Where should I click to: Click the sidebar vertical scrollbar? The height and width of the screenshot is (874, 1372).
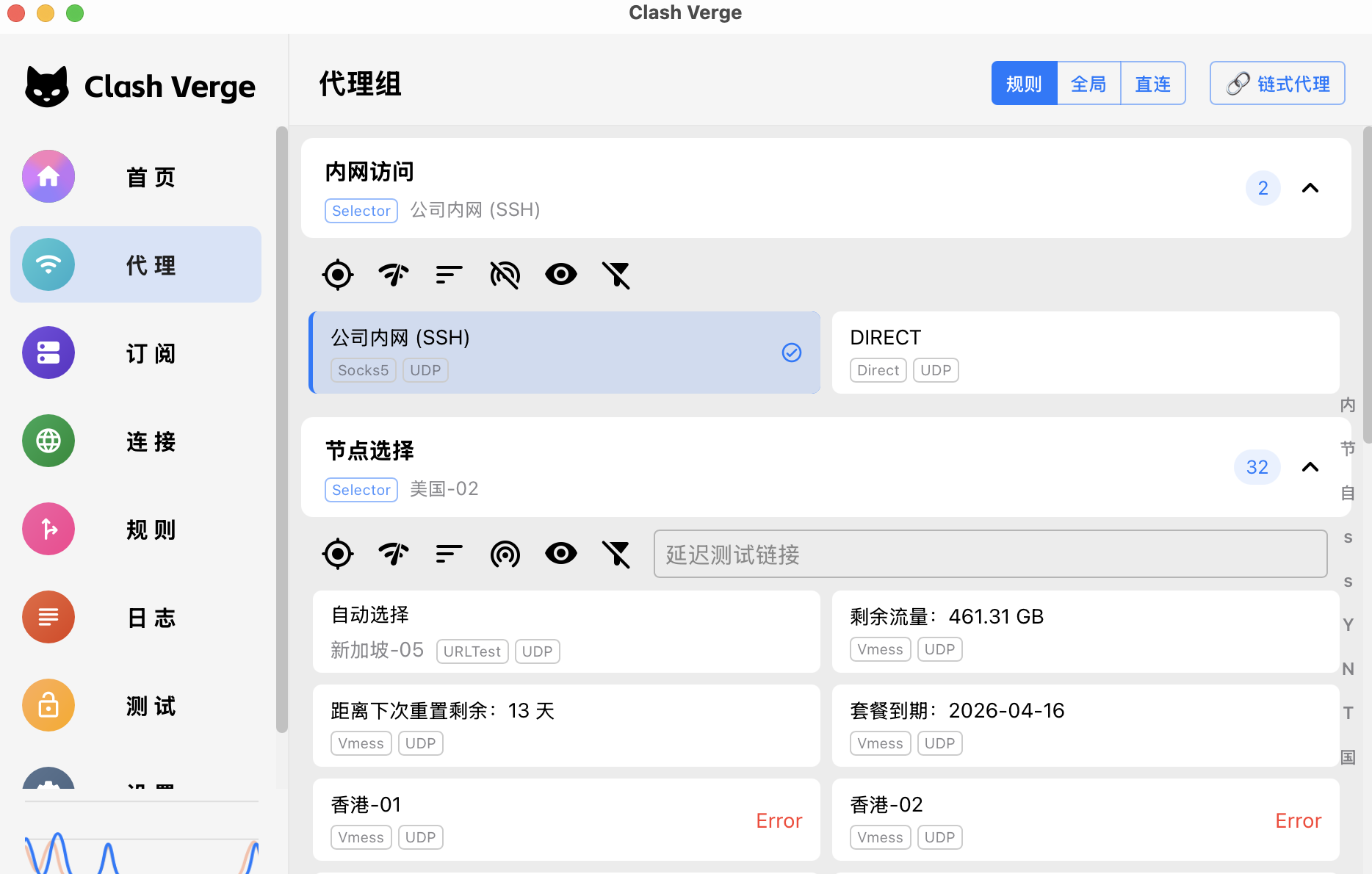tap(281, 429)
